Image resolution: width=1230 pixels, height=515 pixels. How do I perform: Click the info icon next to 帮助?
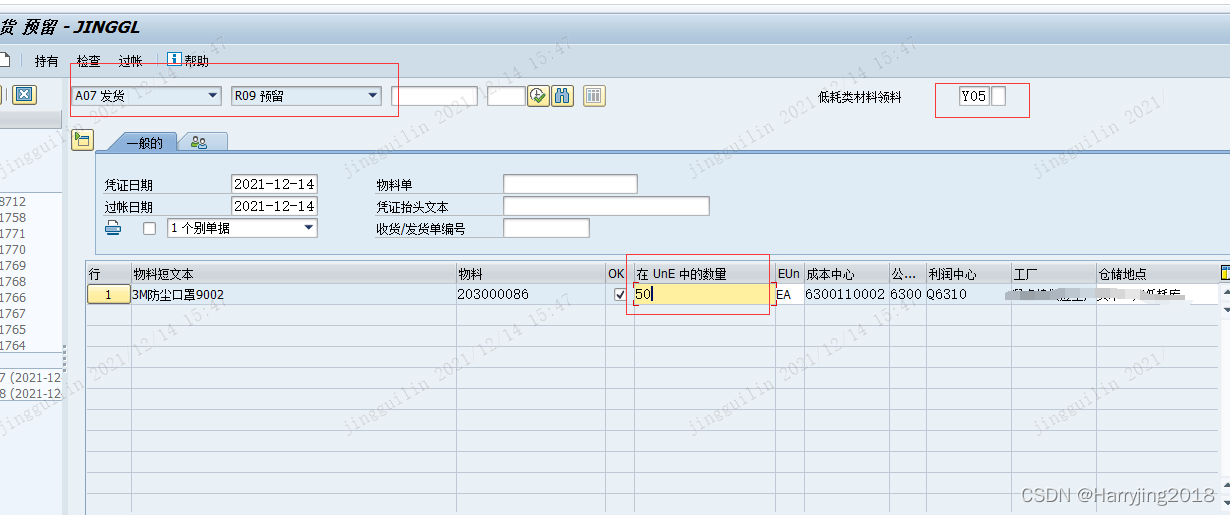point(174,60)
